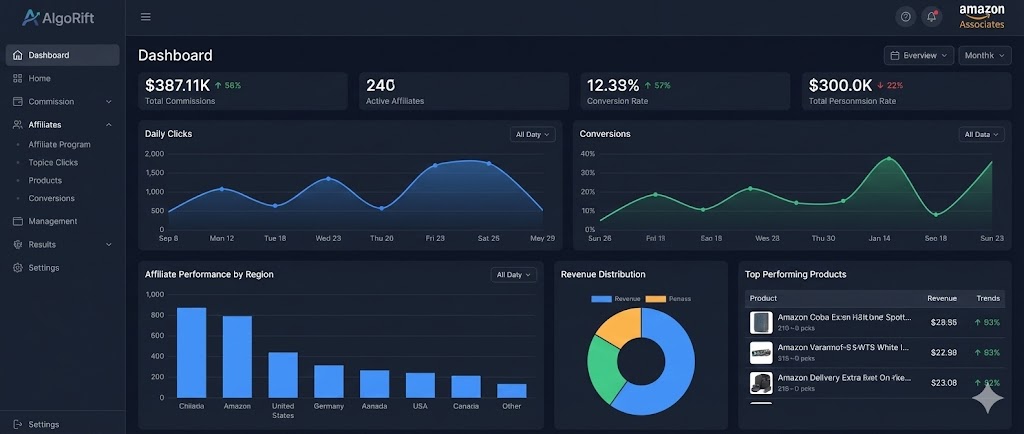Screen dimensions: 1024x434
Task: Toggle the blue Revenue legend swatch
Action: click(601, 299)
